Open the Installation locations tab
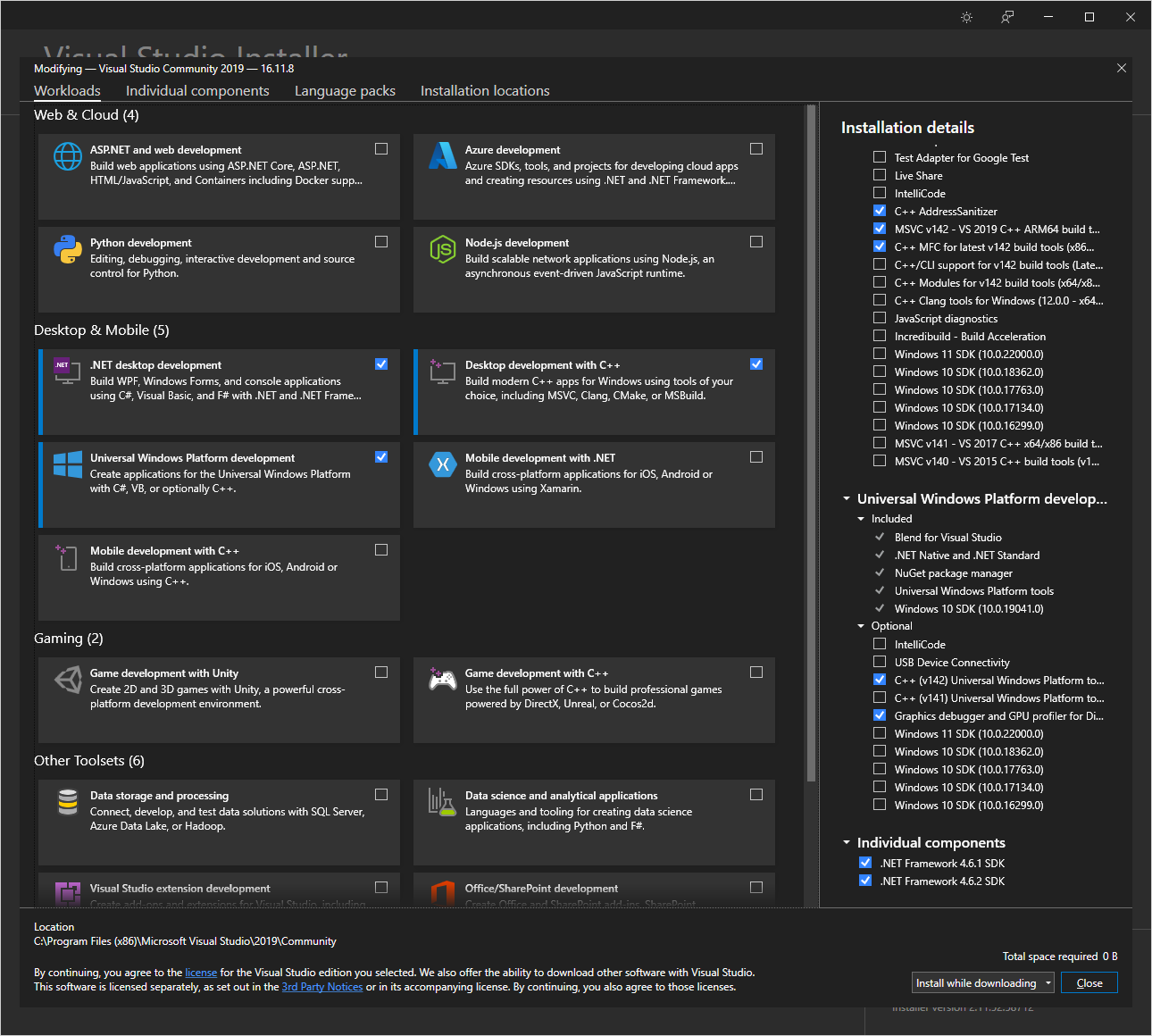Screen dimensions: 1152x1036 pyautogui.click(x=485, y=91)
